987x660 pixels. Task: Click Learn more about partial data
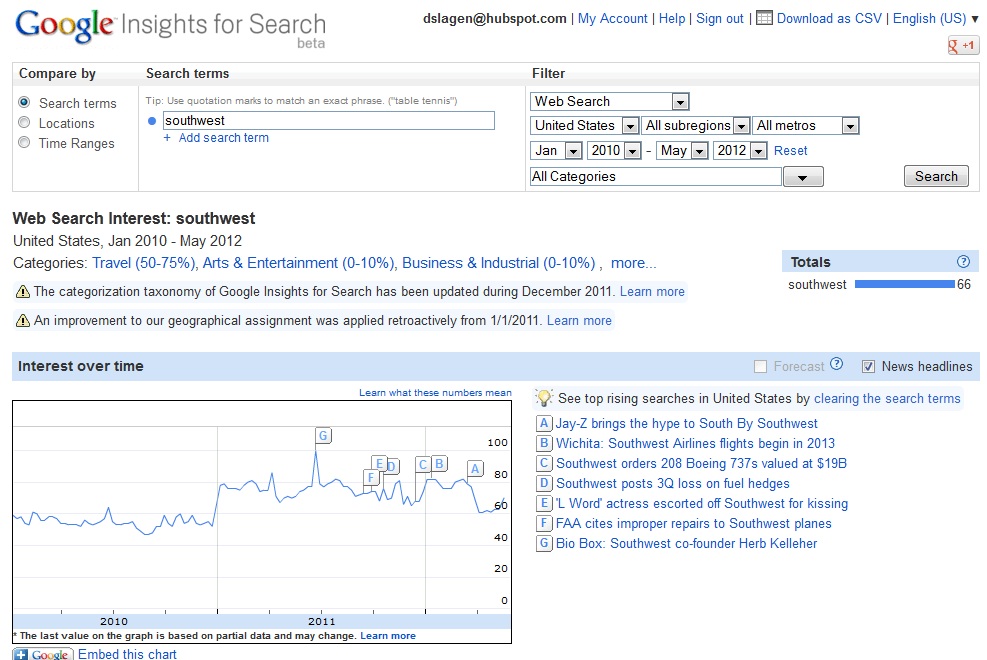point(388,635)
